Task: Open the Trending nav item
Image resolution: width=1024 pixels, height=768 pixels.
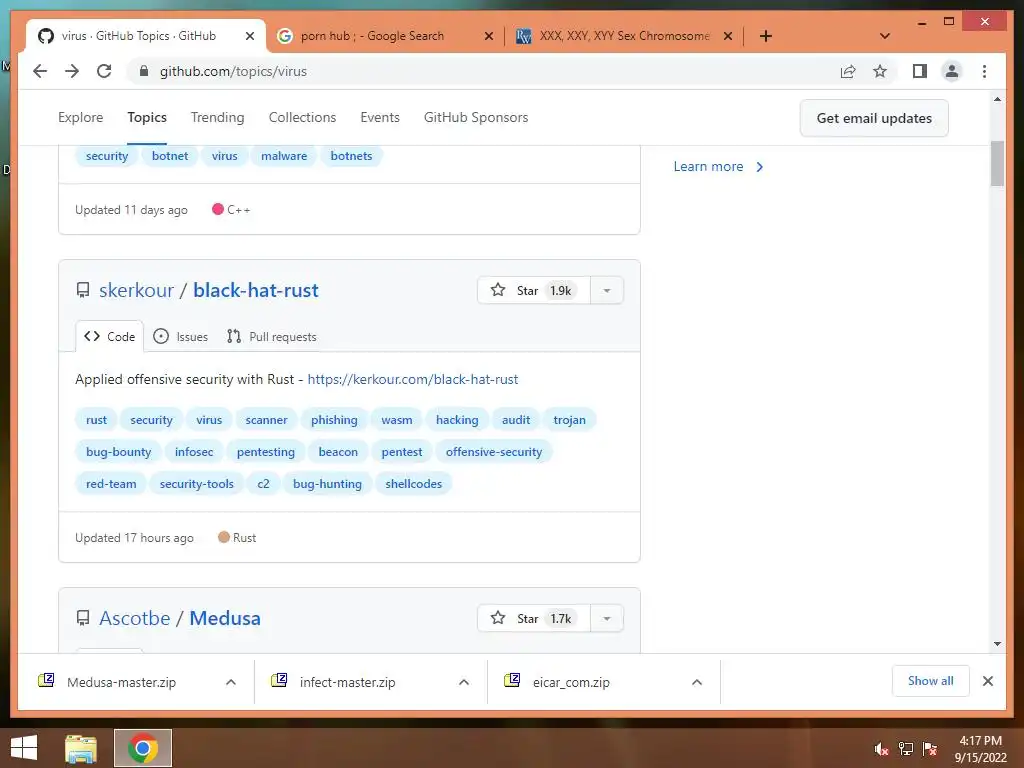Action: pos(217,118)
